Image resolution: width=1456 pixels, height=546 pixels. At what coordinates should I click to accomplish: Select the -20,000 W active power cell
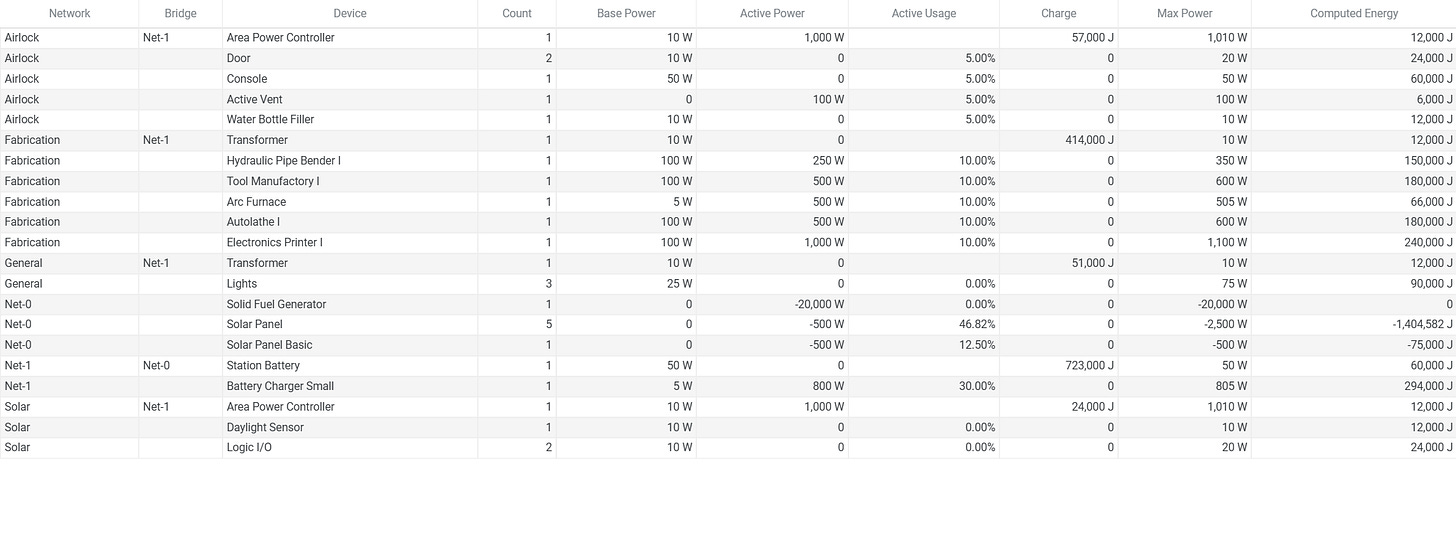772,305
